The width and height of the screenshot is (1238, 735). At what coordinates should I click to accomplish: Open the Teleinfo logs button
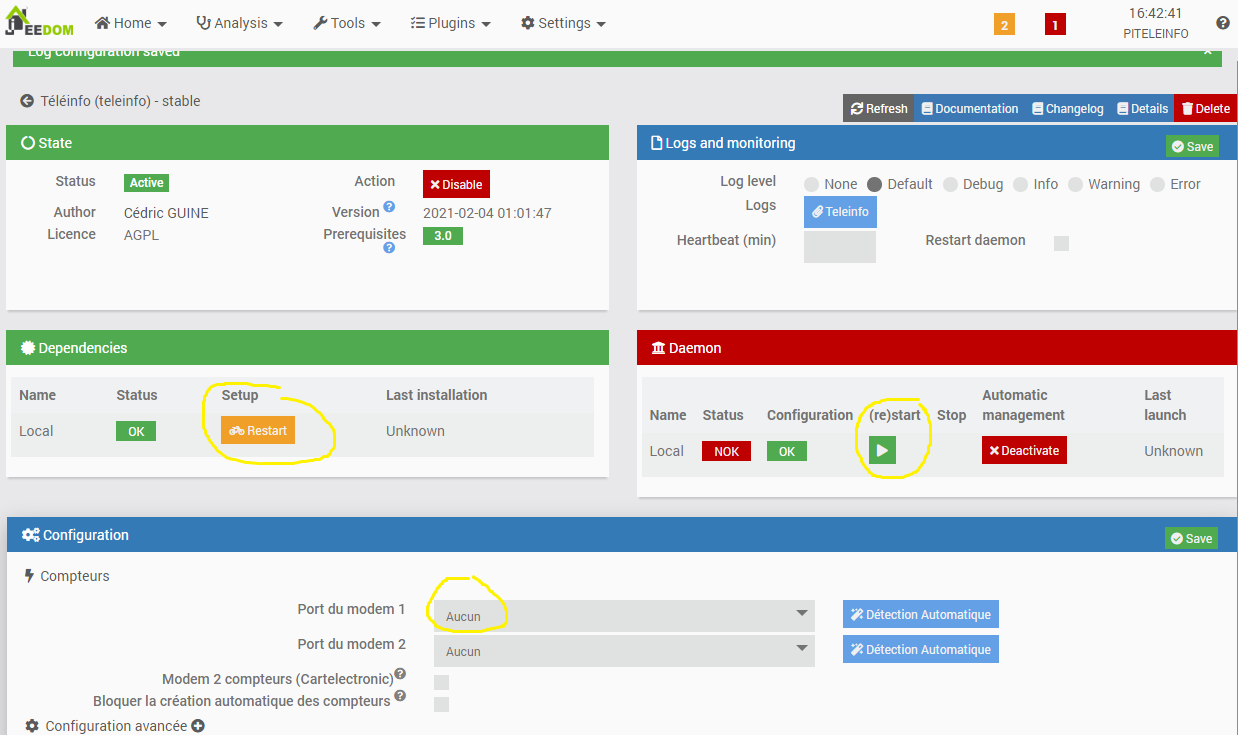click(x=840, y=212)
